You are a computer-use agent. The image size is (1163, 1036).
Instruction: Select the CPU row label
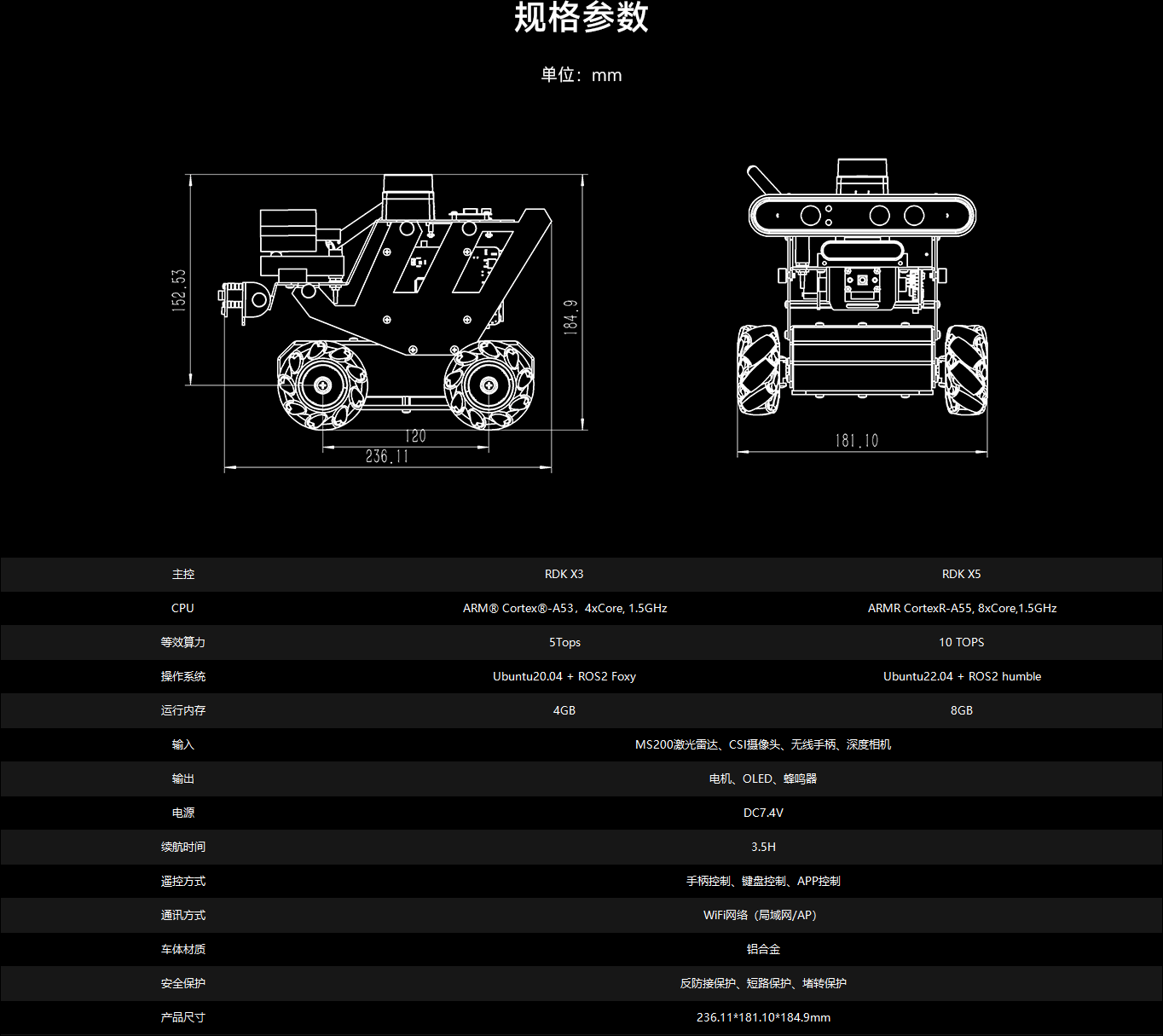pos(182,608)
